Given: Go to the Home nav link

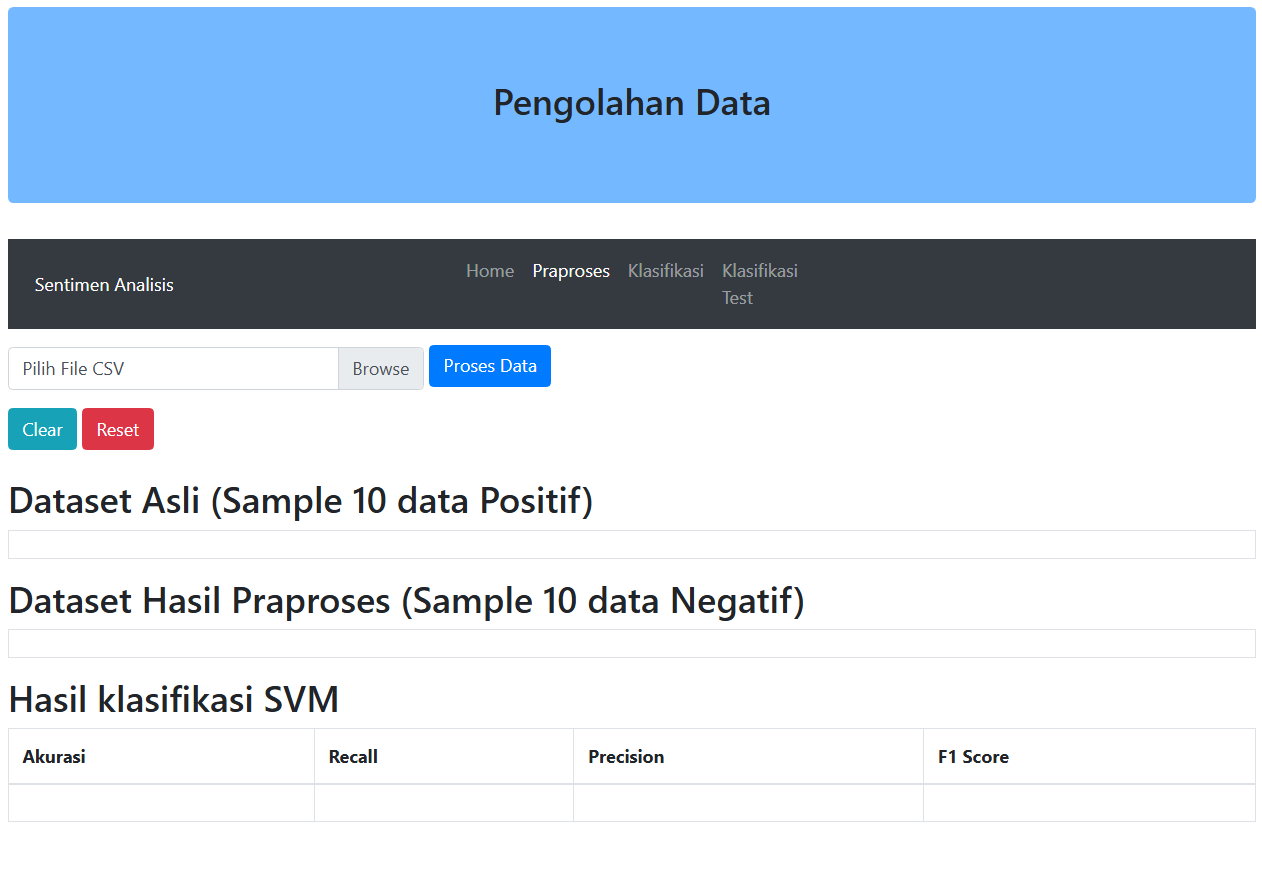Looking at the screenshot, I should point(490,271).
